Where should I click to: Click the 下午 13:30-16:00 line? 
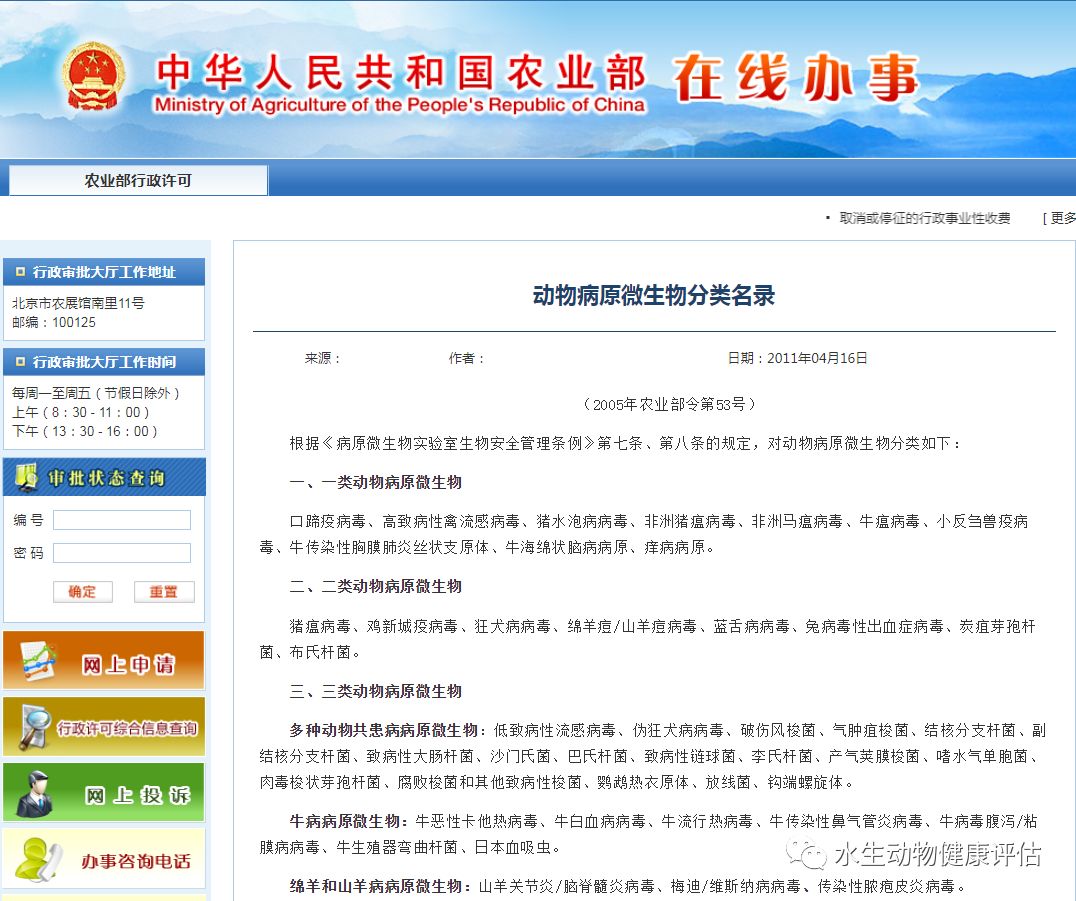click(84, 432)
